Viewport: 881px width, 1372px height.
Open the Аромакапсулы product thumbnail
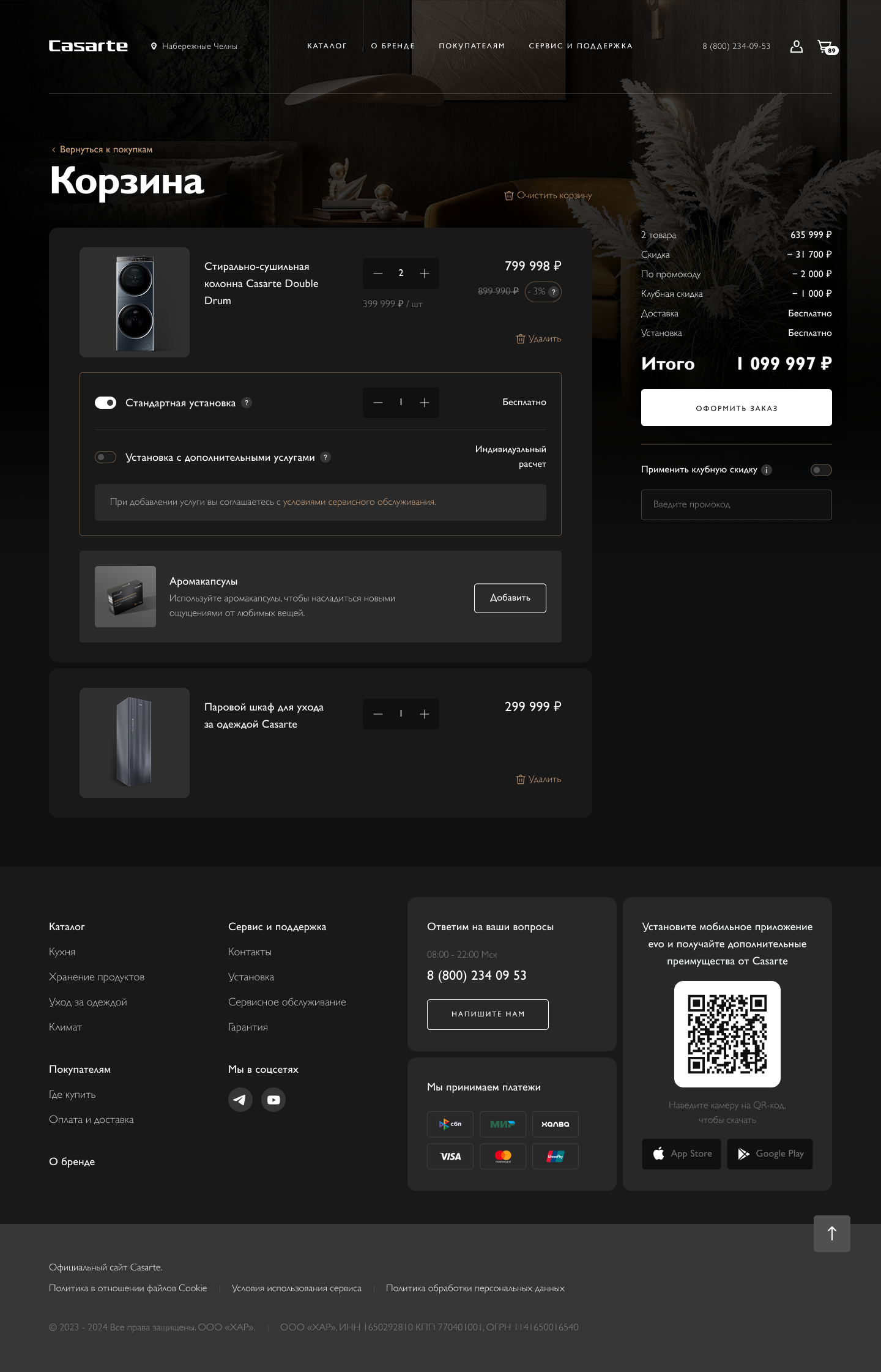pos(125,597)
